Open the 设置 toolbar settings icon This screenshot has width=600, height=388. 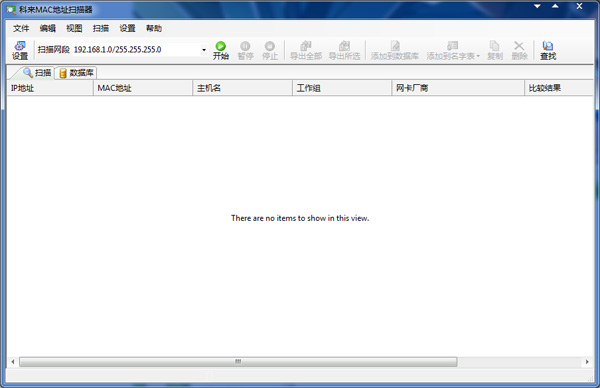pyautogui.click(x=20, y=51)
